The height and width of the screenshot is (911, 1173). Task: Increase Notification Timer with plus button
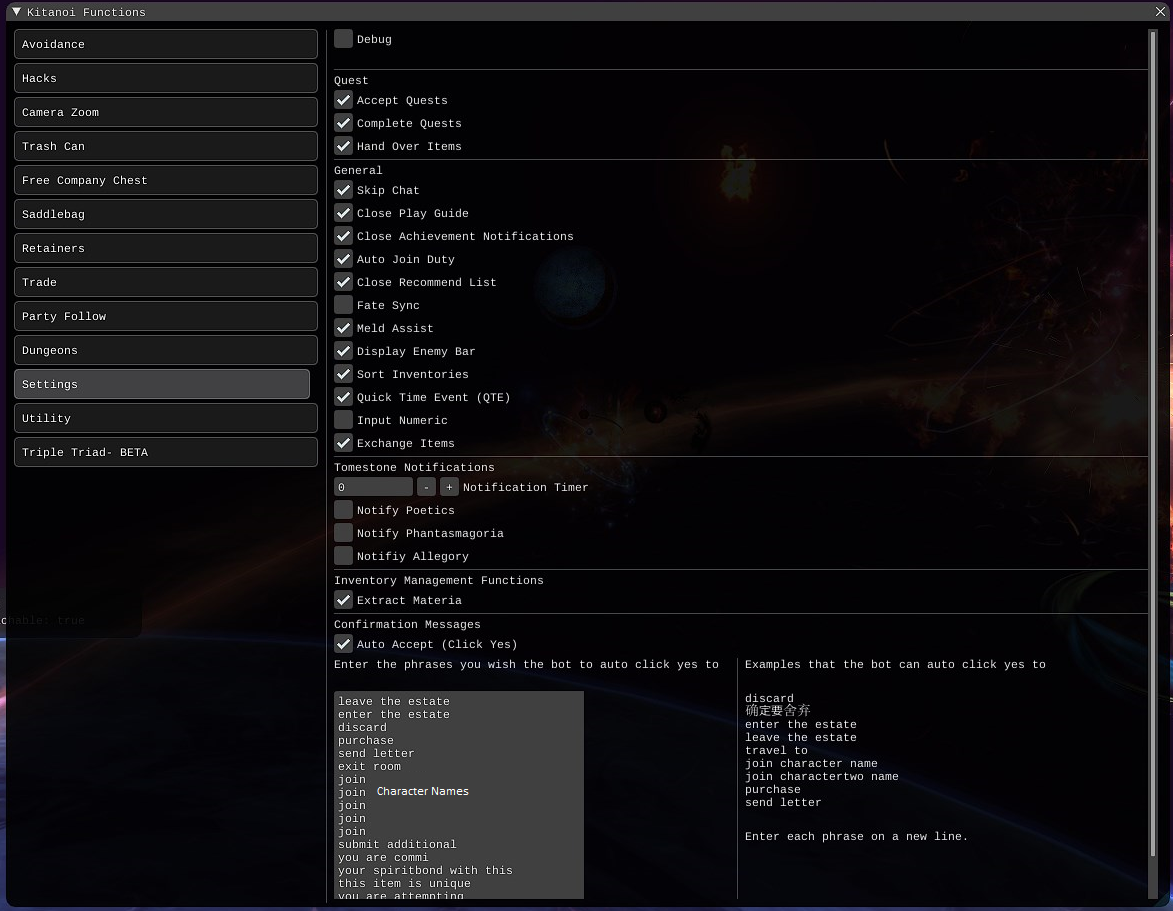449,487
